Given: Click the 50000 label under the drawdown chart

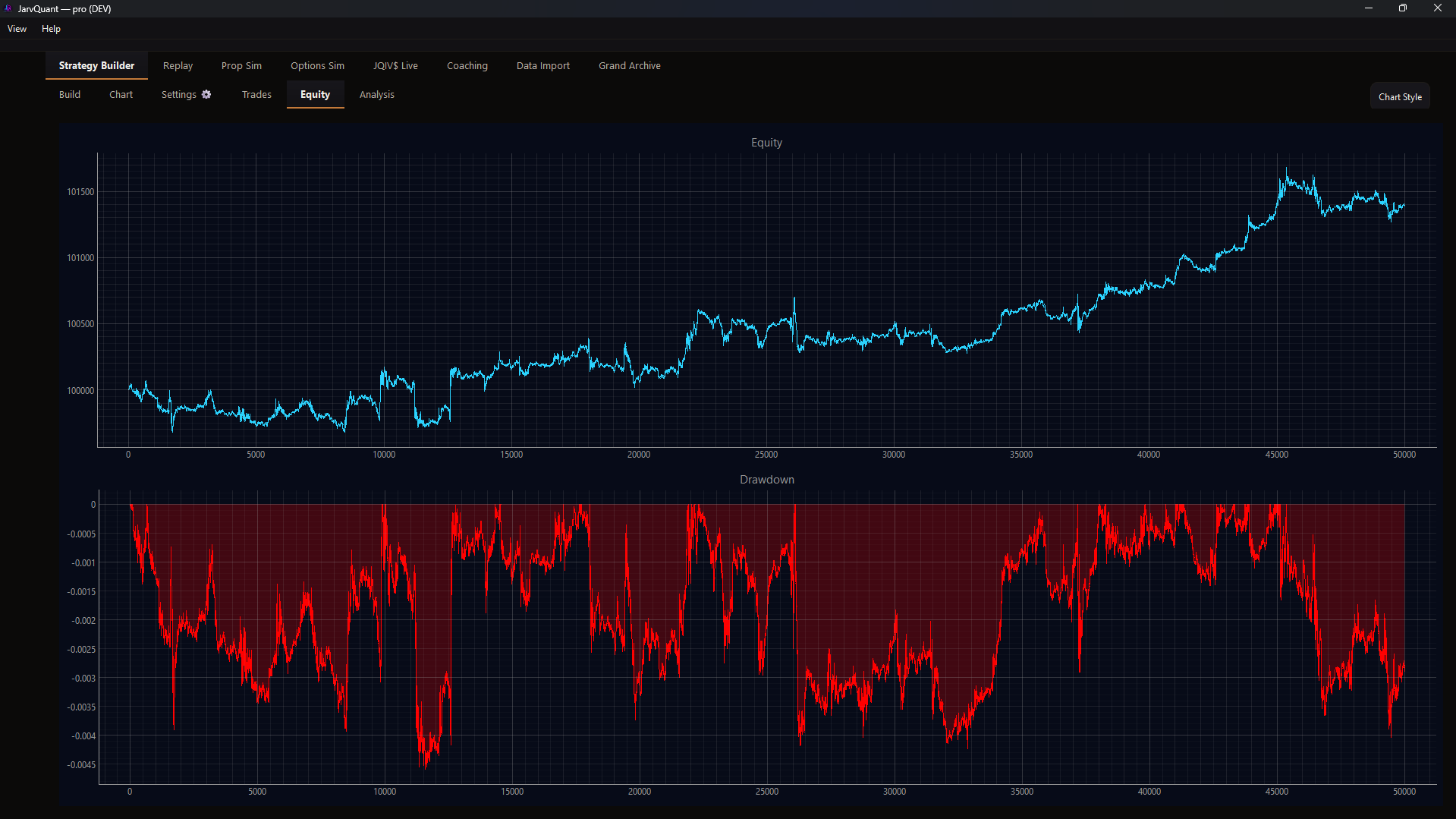Looking at the screenshot, I should pos(1404,792).
